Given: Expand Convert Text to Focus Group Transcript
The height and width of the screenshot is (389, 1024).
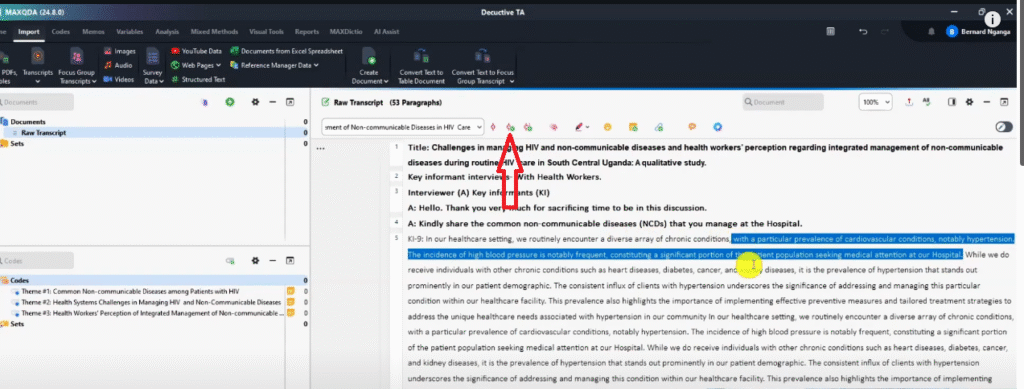Looking at the screenshot, I should tap(511, 81).
